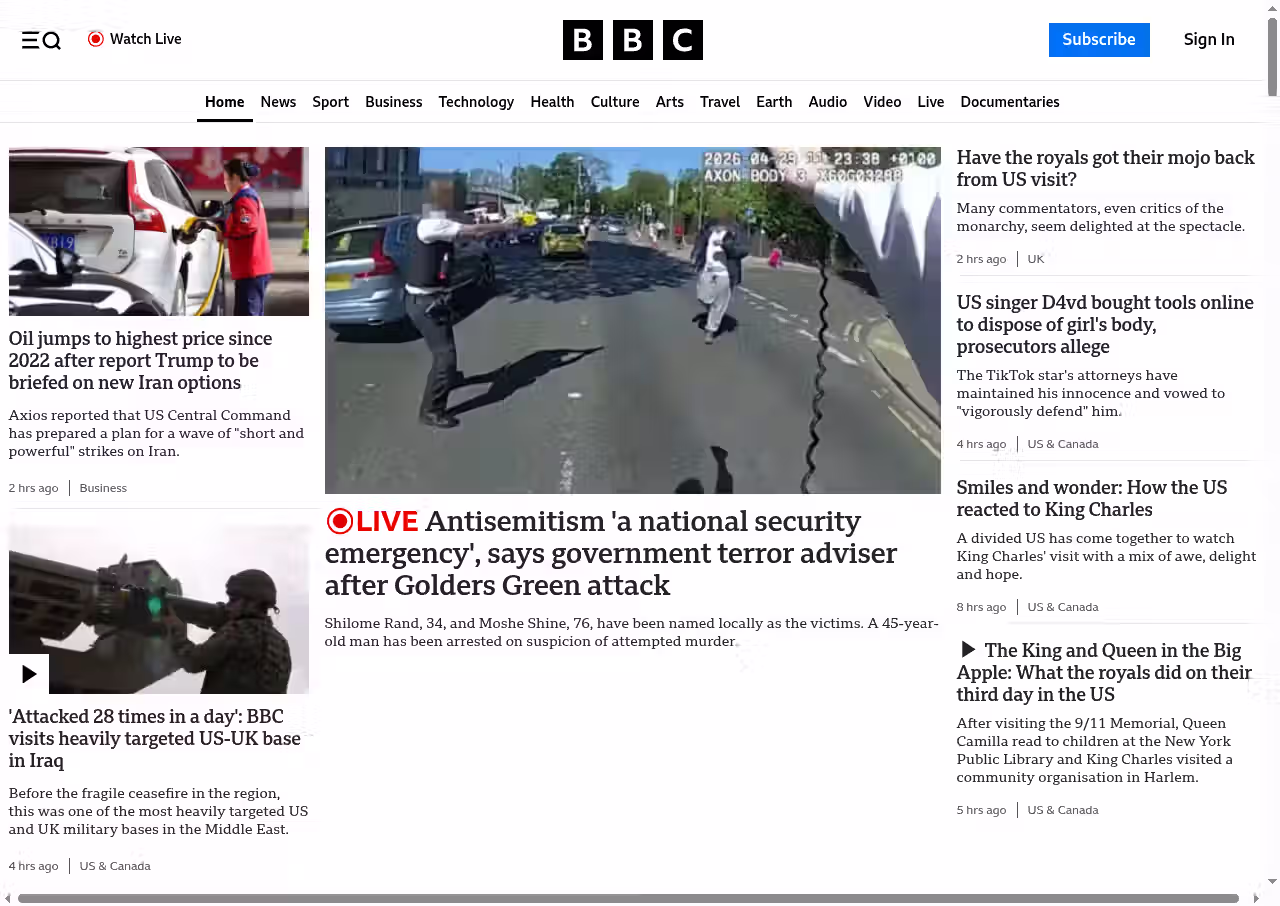
Task: Open the hamburger menu and search icon
Action: (41, 40)
